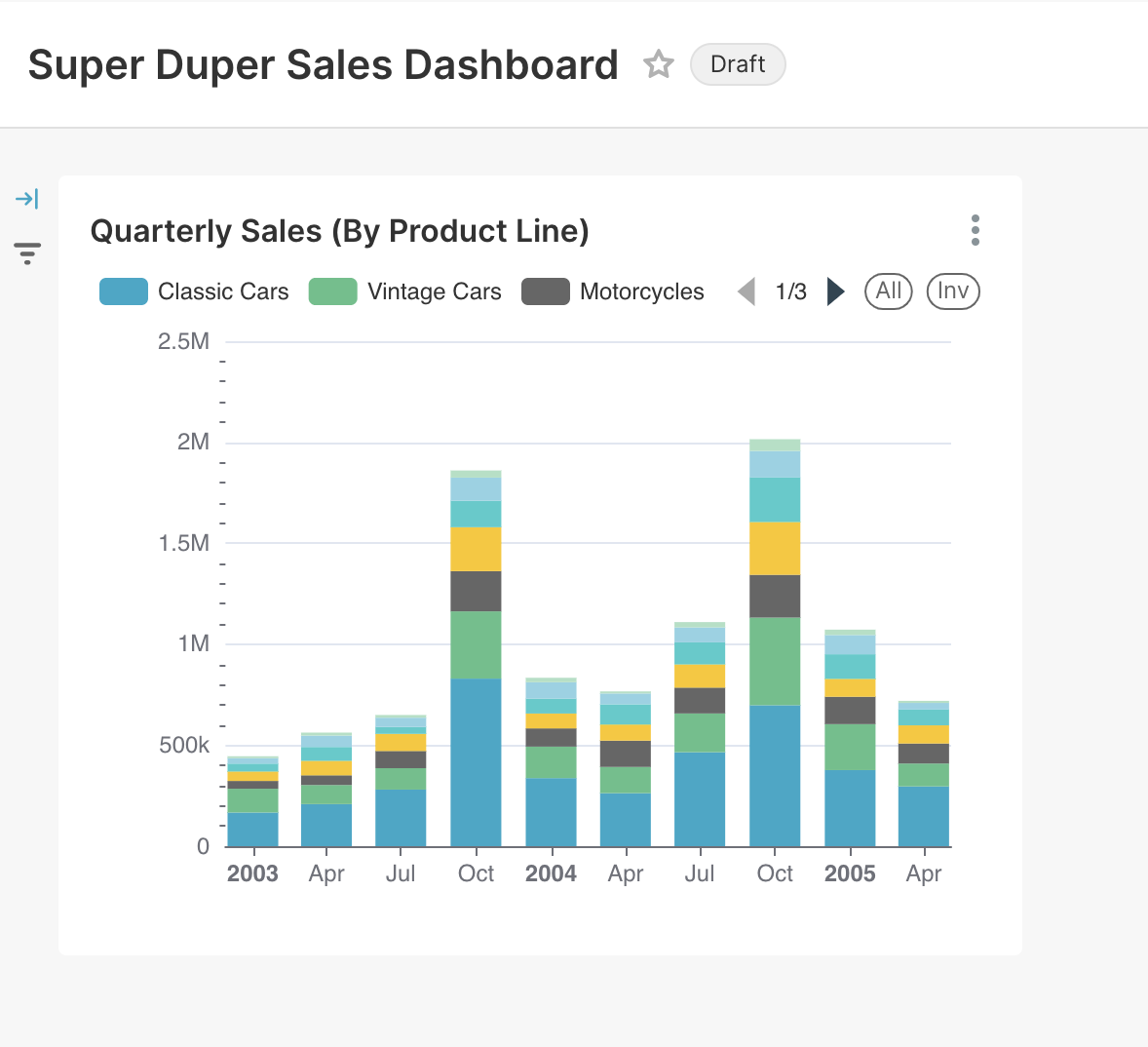Go to the previous legend page
This screenshot has height=1047, width=1148.
[x=746, y=291]
